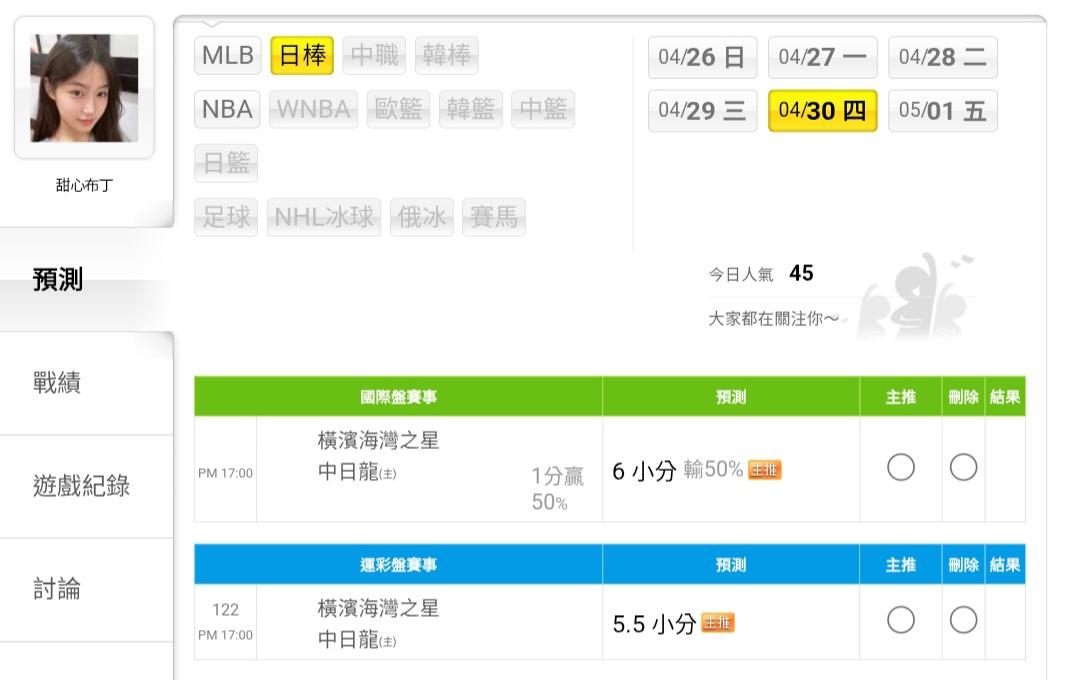Switch to date 05/01 五
This screenshot has width=1080, height=680.
pos(942,110)
